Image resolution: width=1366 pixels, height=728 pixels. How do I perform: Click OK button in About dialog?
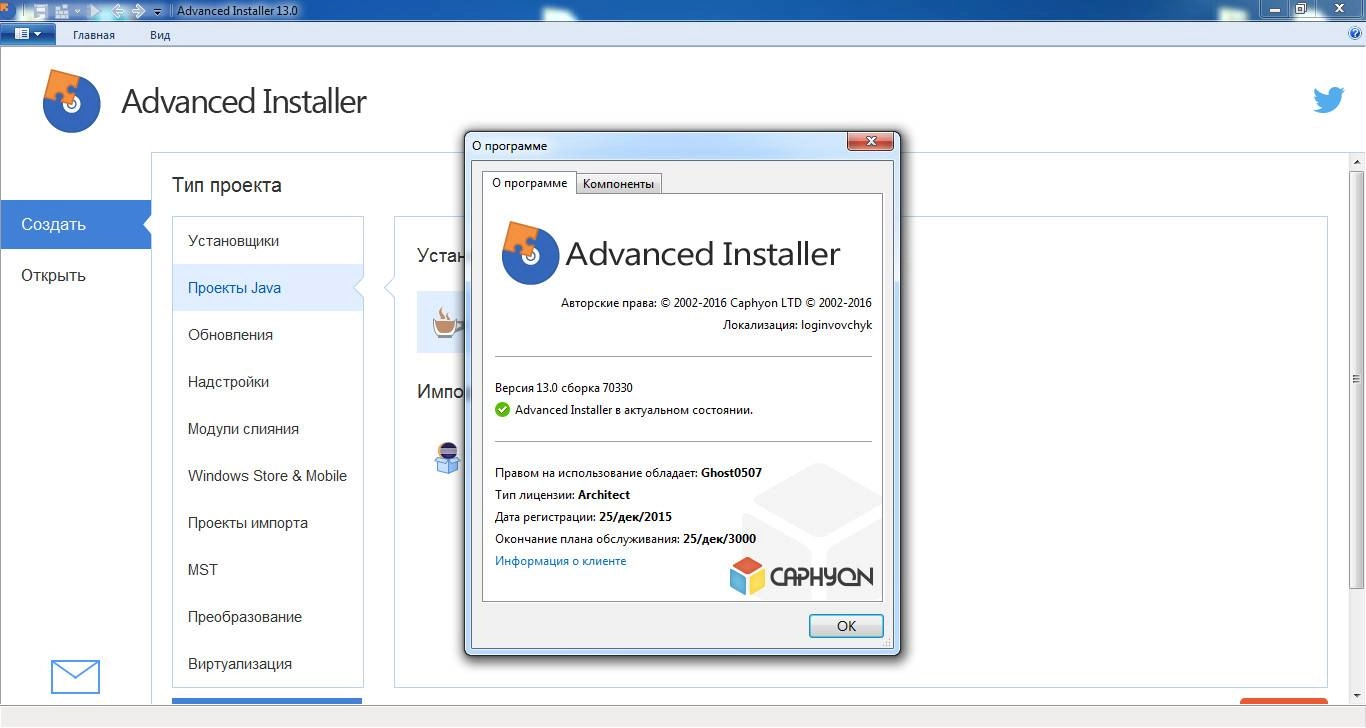click(846, 626)
